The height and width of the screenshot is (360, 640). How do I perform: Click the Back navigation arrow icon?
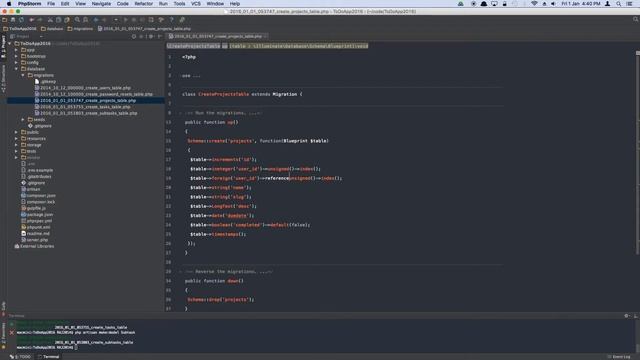click(96, 20)
